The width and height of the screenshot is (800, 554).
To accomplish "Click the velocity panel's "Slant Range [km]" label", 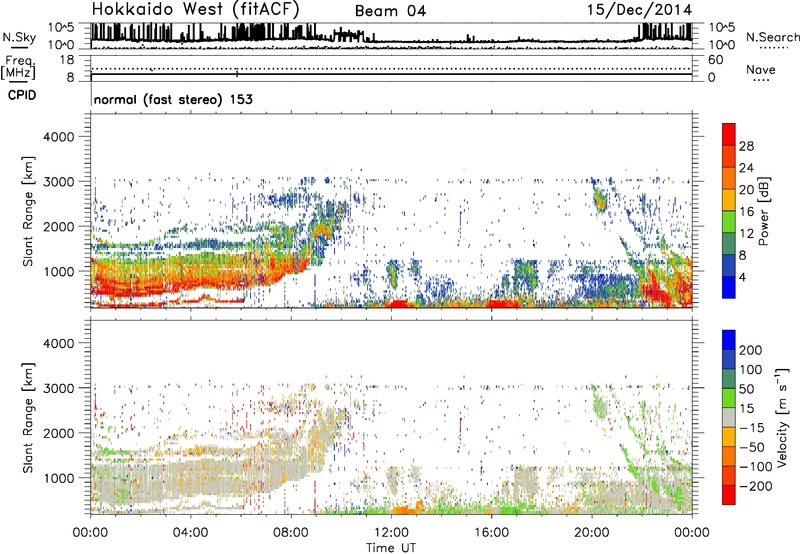I will 28,417.
